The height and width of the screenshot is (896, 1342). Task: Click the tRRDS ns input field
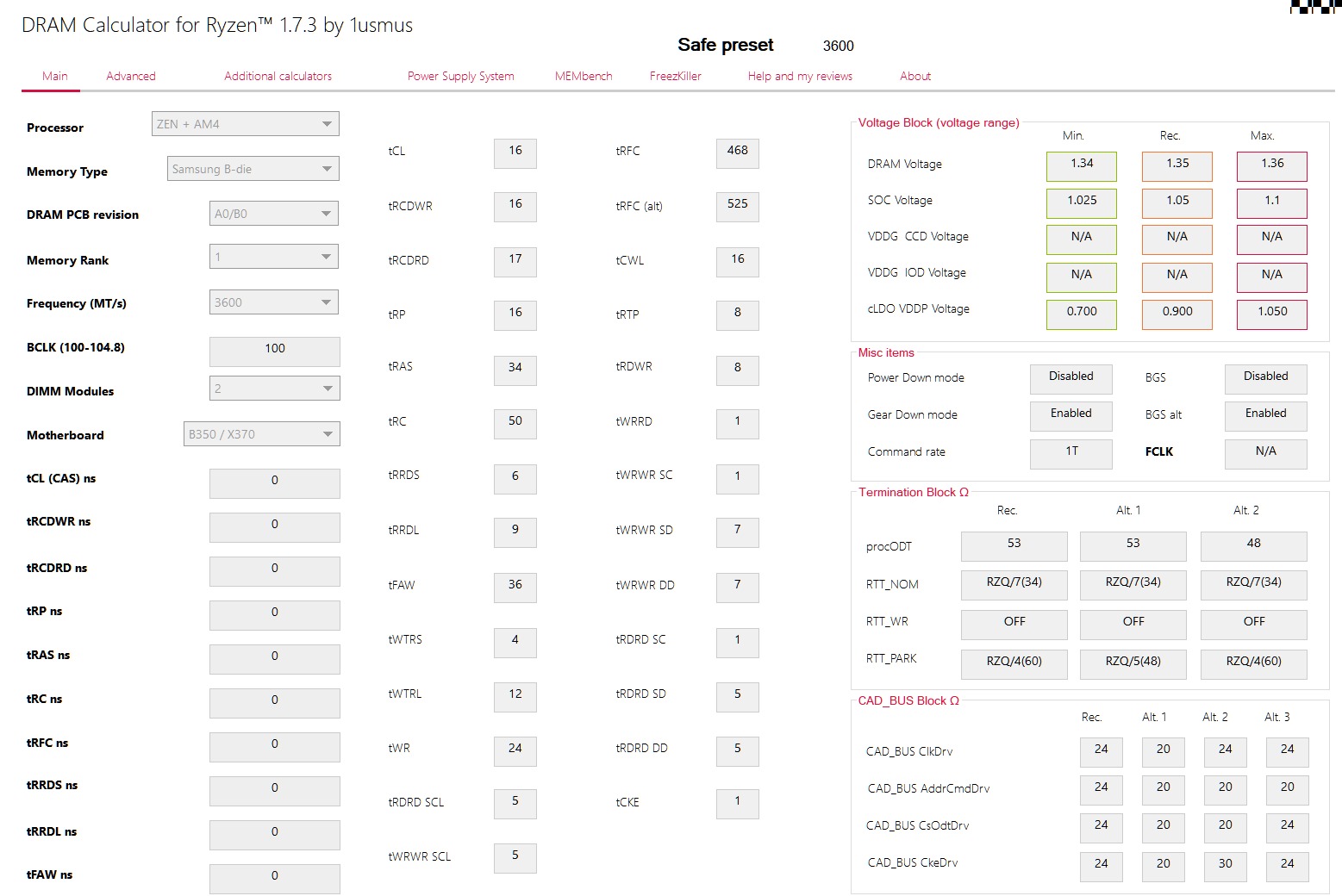(275, 791)
